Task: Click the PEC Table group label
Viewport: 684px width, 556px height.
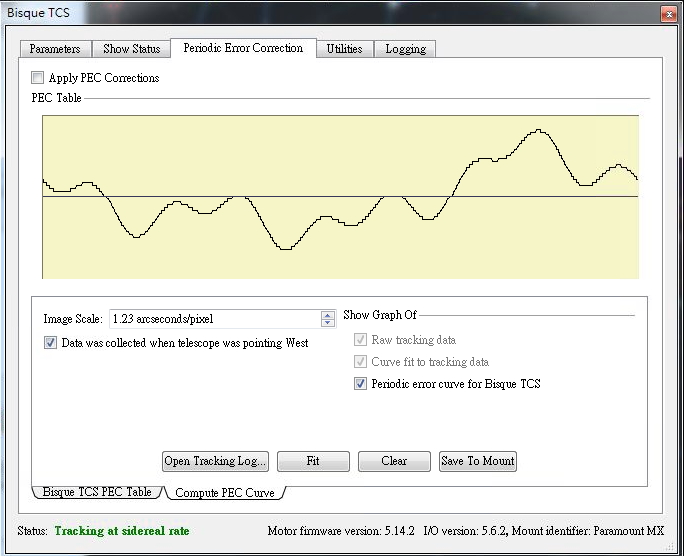Action: click(56, 98)
